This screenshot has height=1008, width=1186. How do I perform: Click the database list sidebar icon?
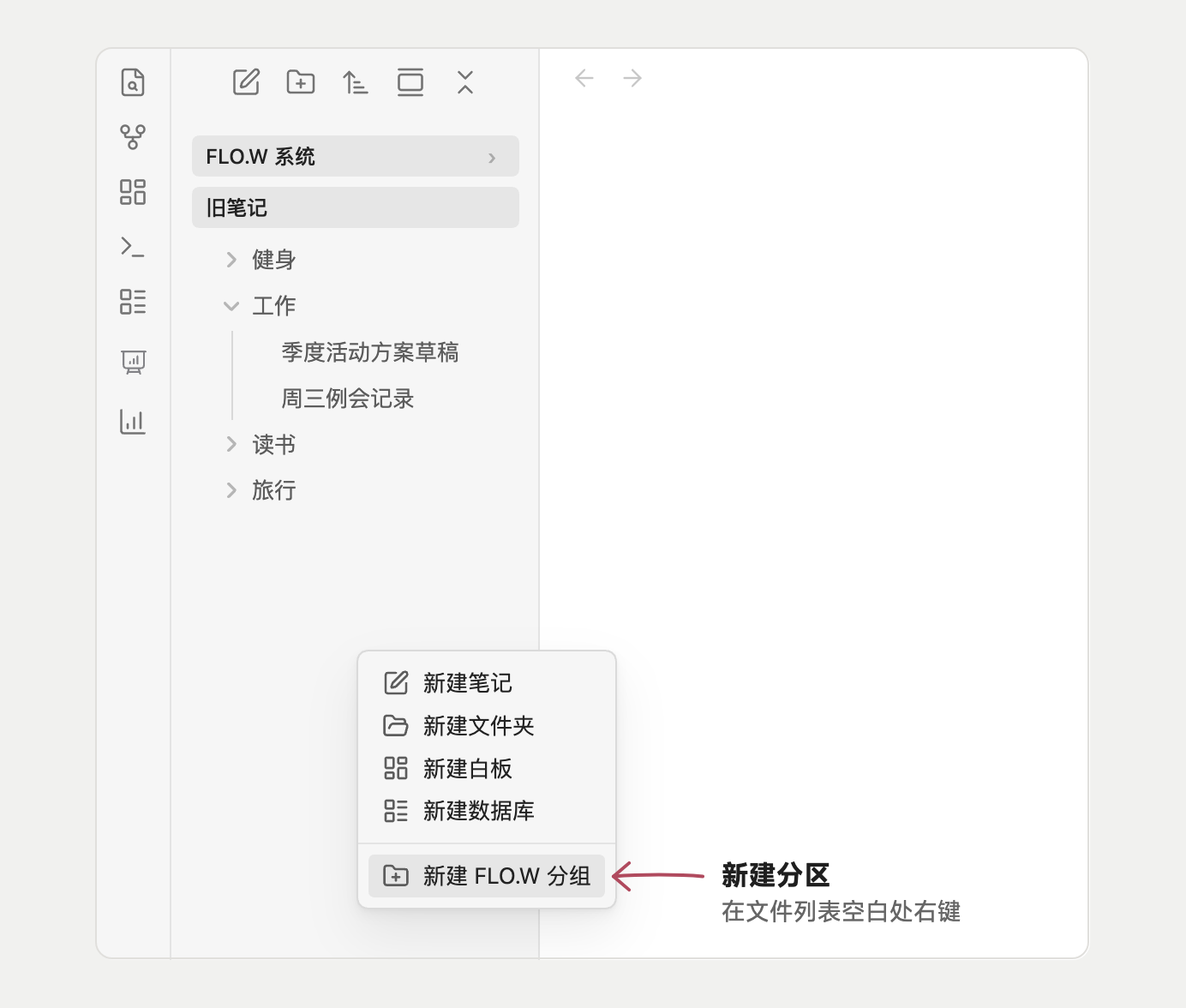click(133, 302)
